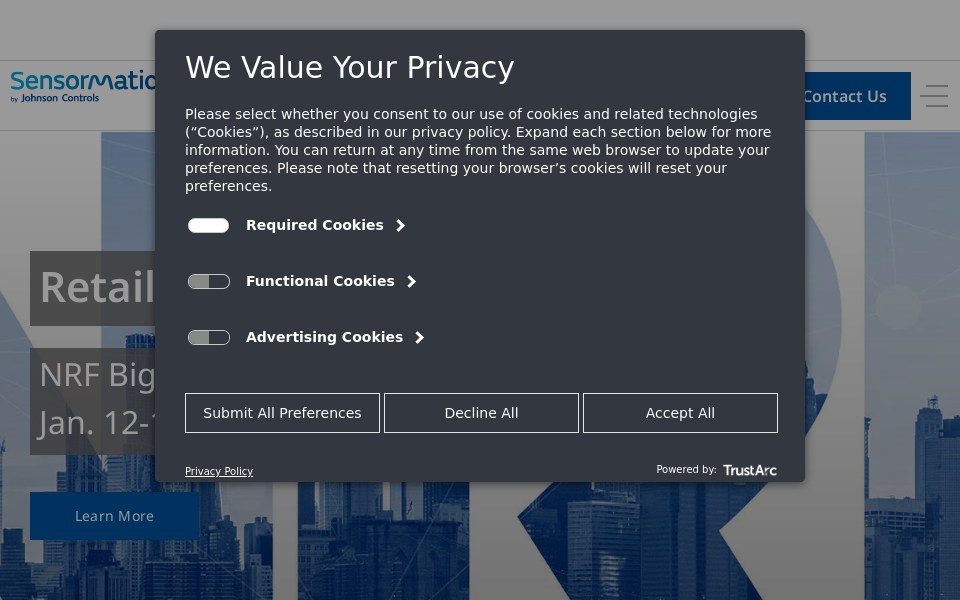Click the Functional Cookies label text

(x=320, y=282)
